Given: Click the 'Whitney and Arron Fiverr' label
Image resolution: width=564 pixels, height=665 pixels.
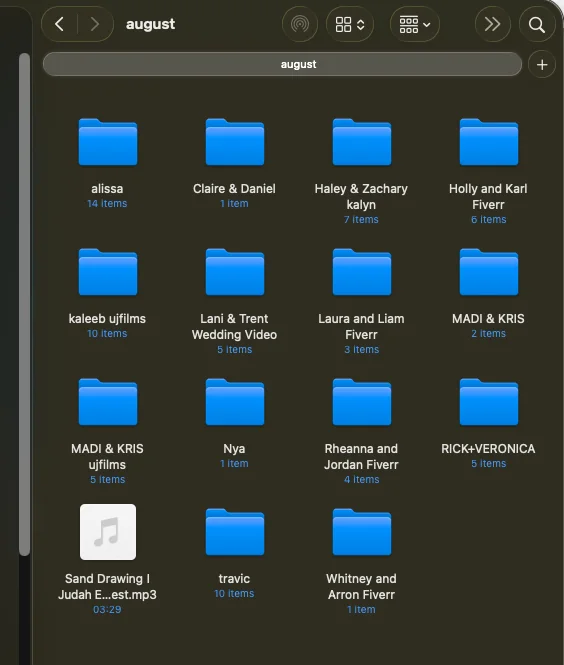Looking at the screenshot, I should tap(361, 587).
